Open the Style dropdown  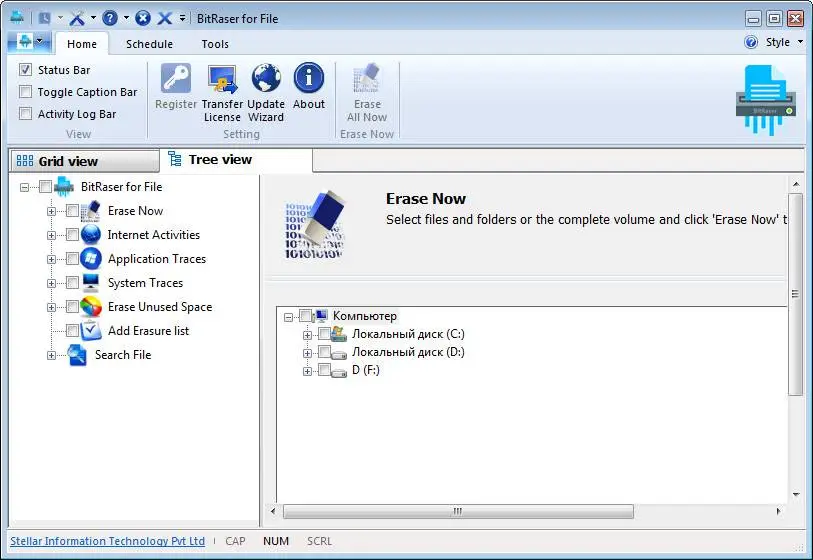pos(783,42)
